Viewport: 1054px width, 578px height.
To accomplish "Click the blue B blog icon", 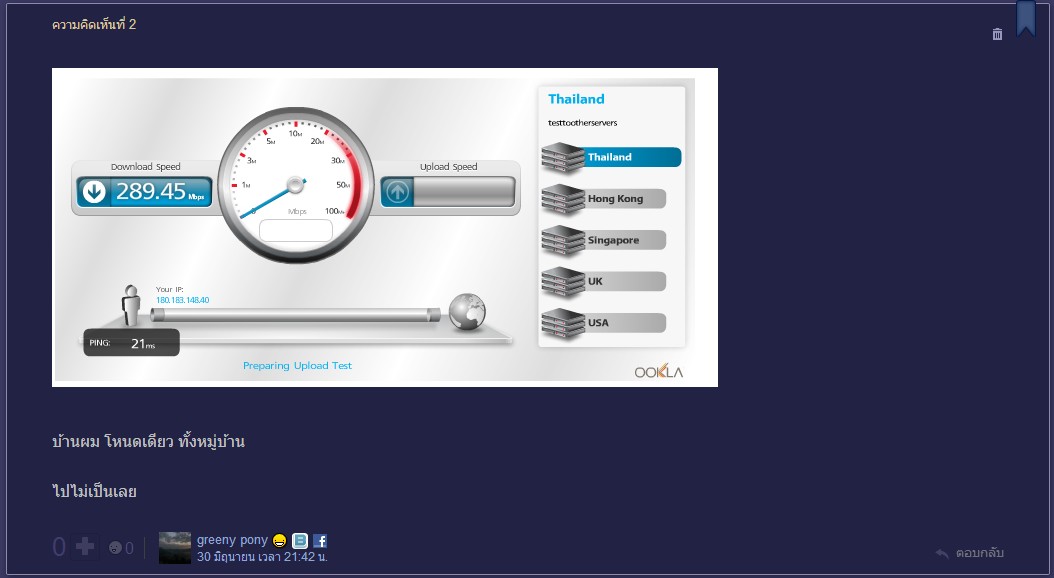I will tap(300, 540).
